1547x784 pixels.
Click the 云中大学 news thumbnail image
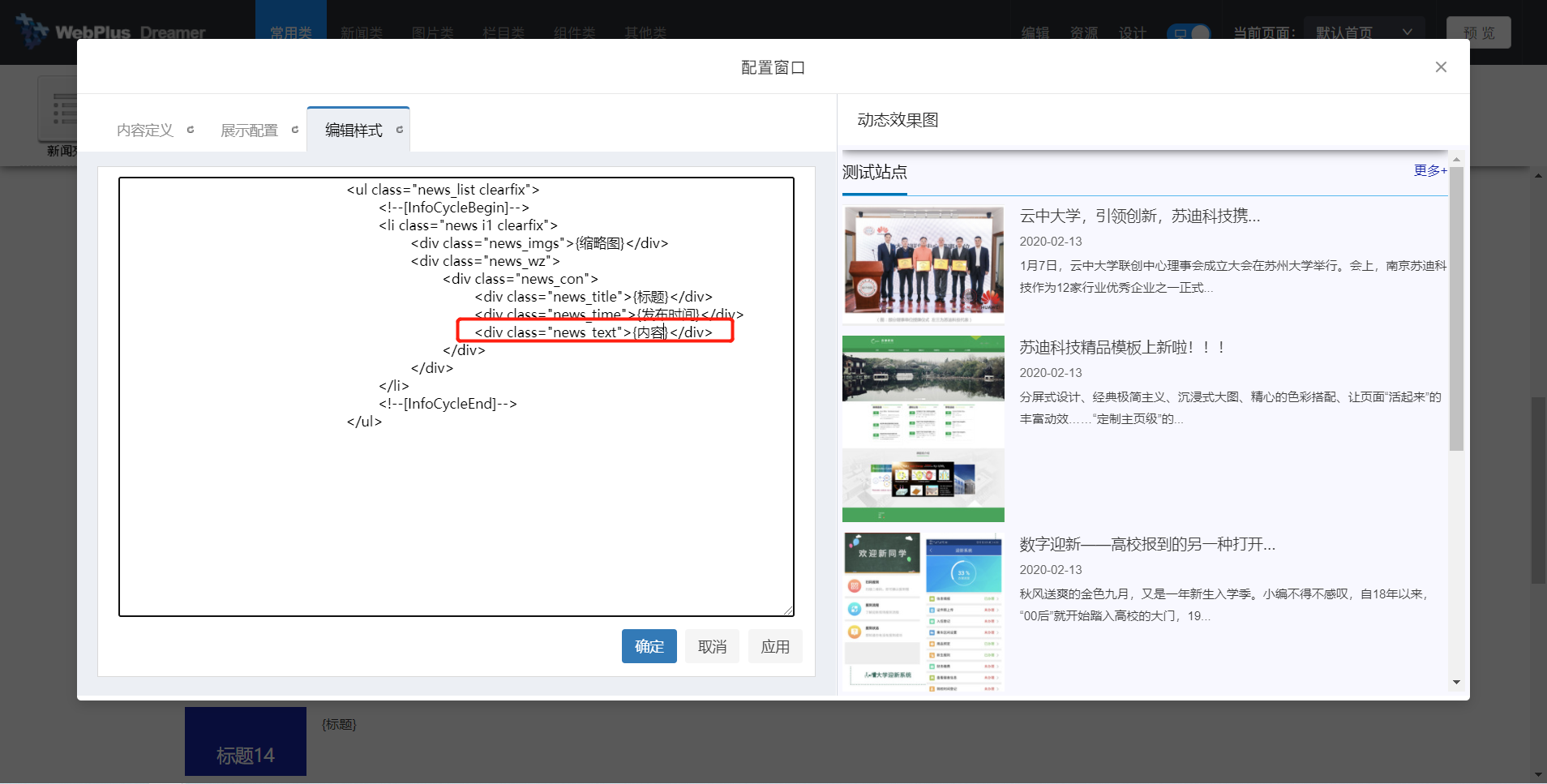(x=923, y=264)
